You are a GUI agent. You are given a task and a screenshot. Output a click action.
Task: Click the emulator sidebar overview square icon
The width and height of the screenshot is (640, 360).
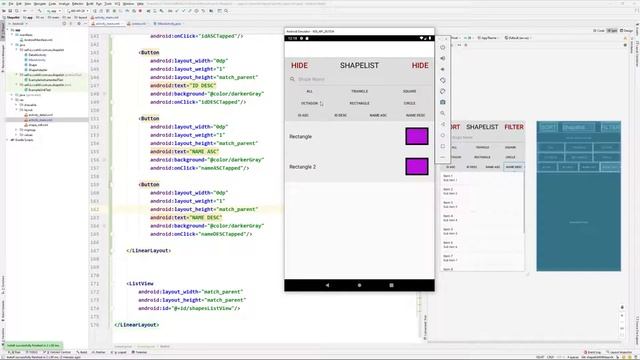pos(442,146)
